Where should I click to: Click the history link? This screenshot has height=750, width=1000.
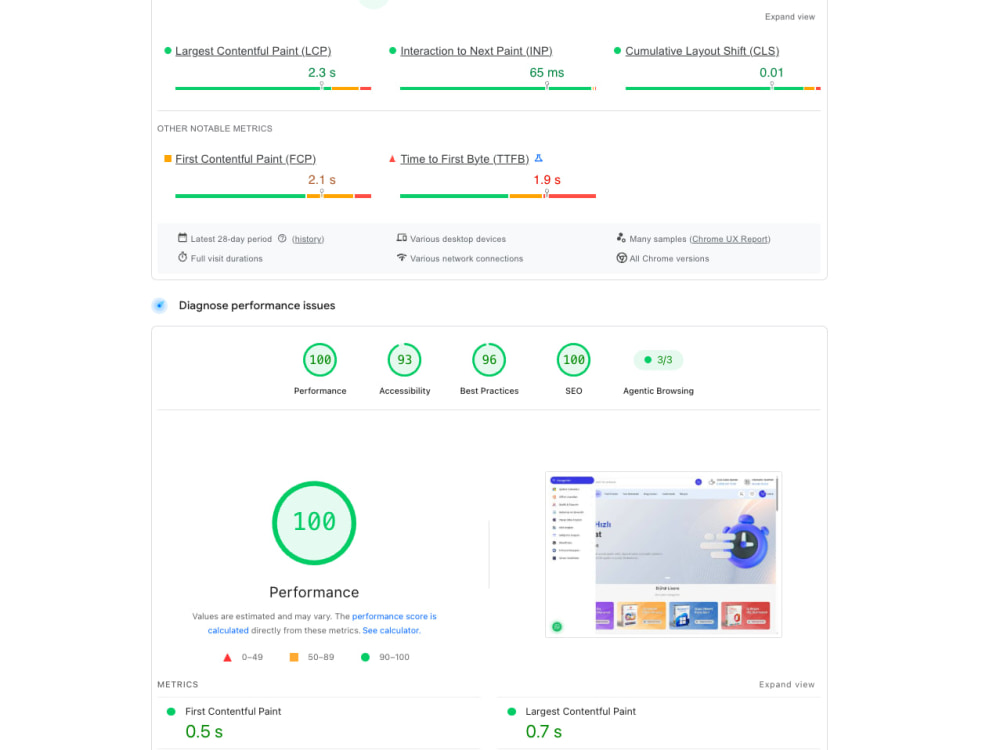(308, 239)
